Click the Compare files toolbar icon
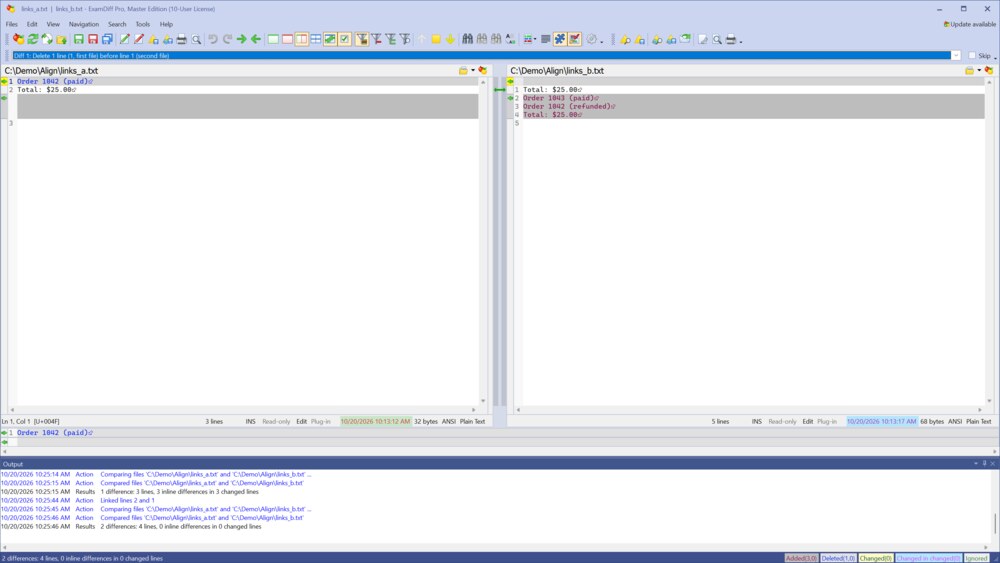 pos(18,40)
